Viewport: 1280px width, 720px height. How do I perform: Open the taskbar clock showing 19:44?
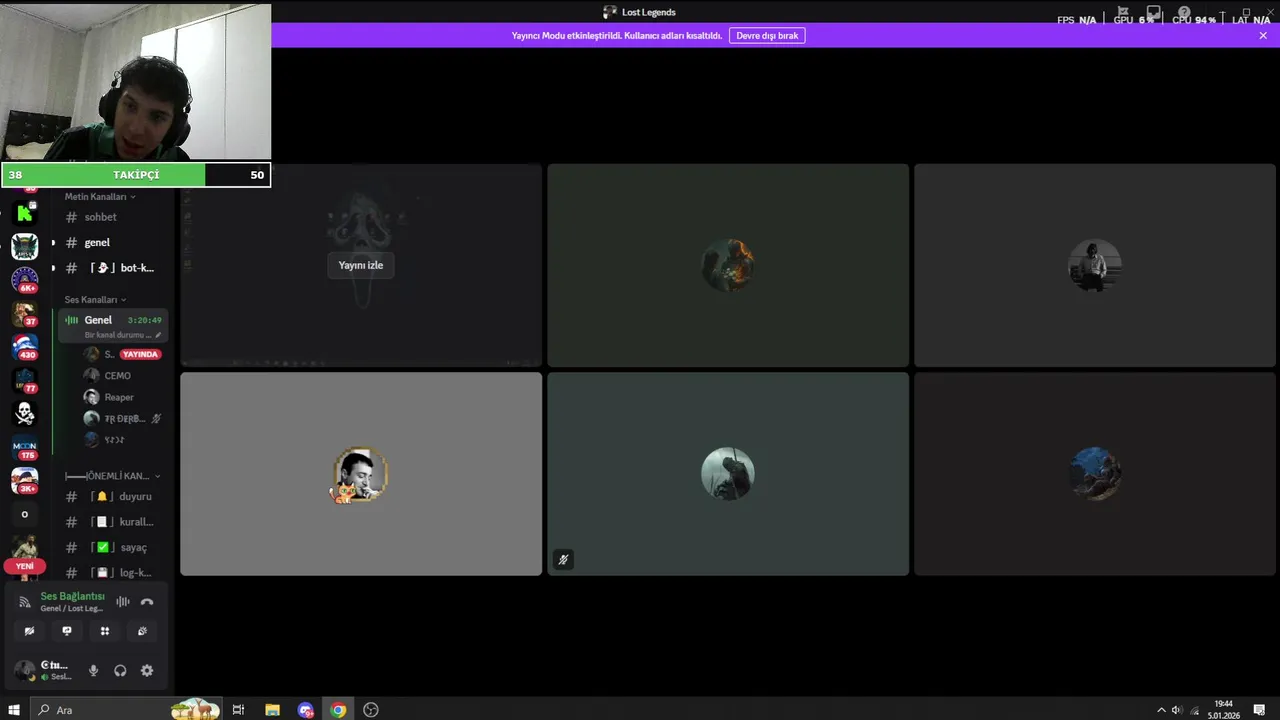pos(1223,710)
